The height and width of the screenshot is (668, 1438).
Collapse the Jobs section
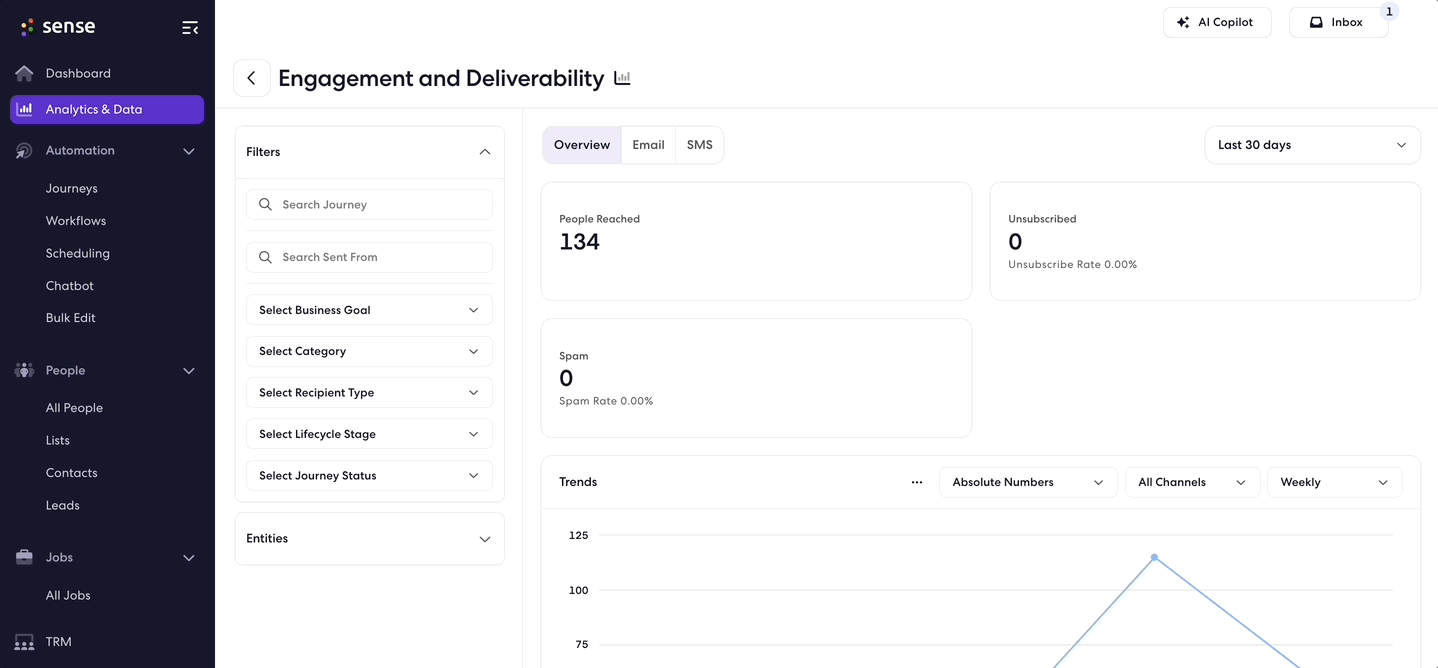[189, 558]
